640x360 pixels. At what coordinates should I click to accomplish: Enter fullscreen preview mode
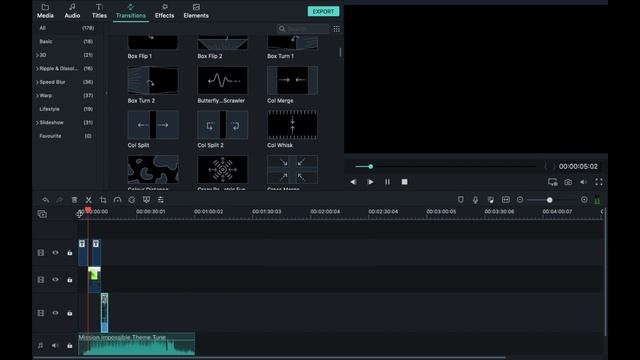pos(599,182)
